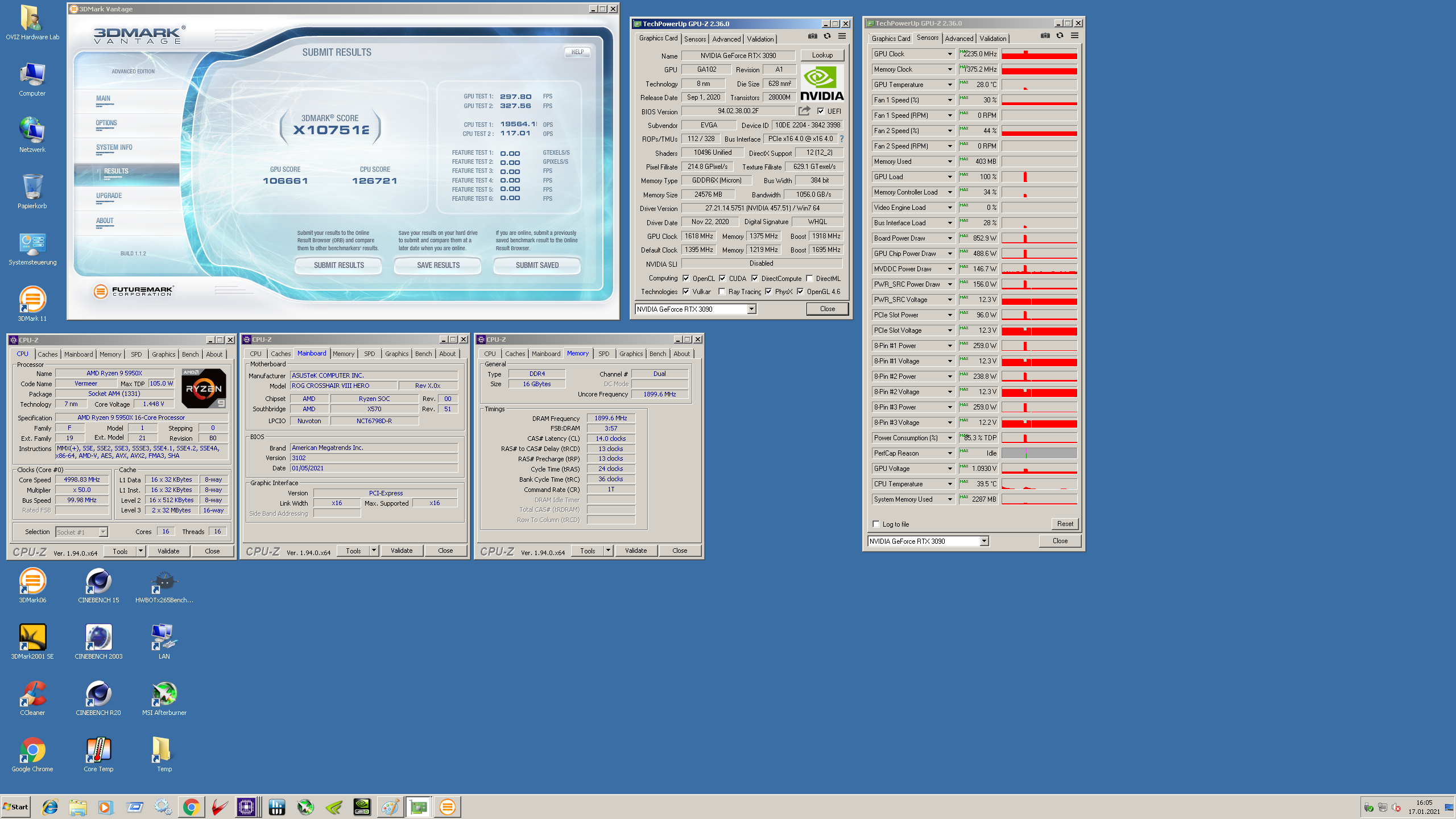This screenshot has height=819, width=1456.
Task: Open GPU selector dropdown in GPU-Z Graphics Card window
Action: click(x=751, y=309)
